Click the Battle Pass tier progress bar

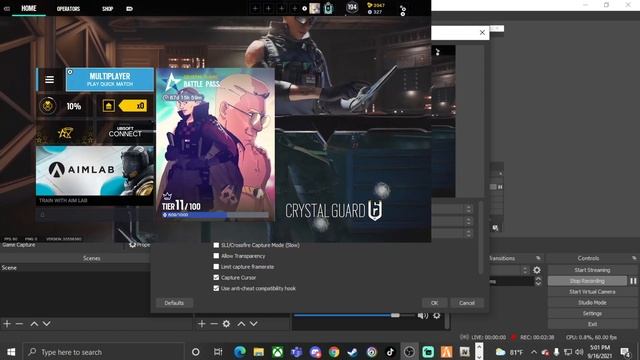pos(216,215)
